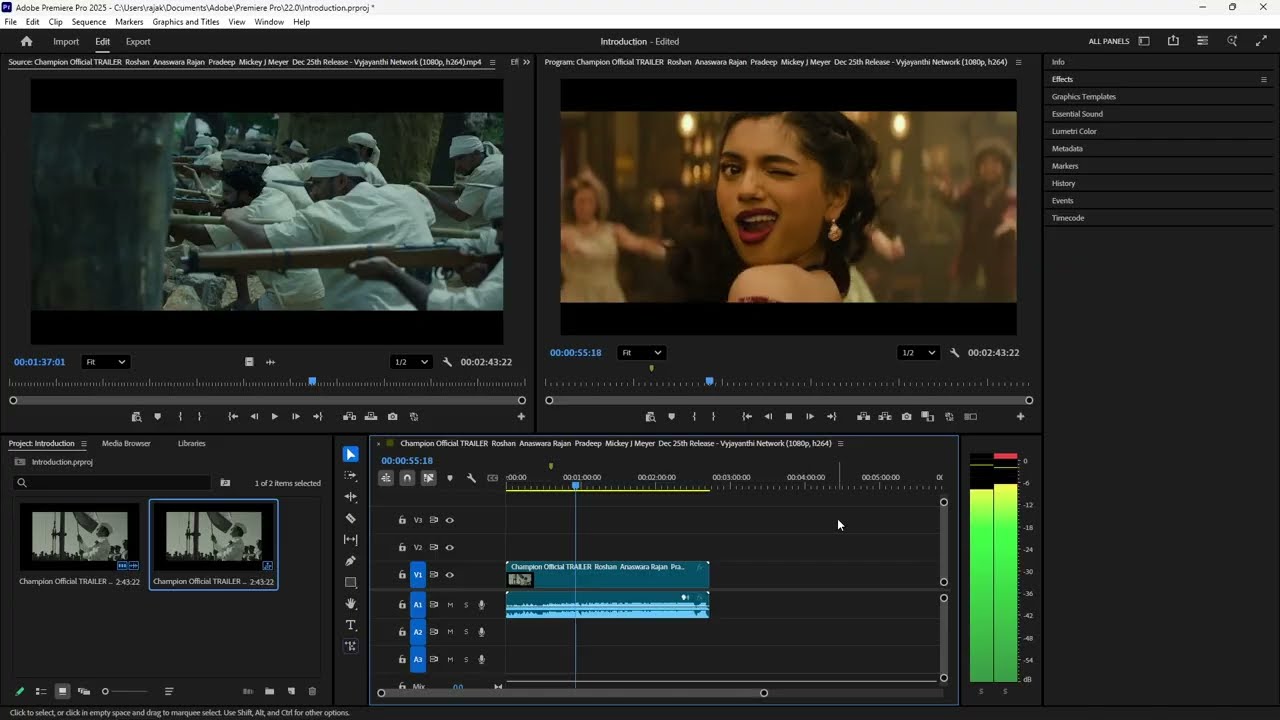Viewport: 1280px width, 720px height.
Task: Toggle V2 track output eye
Action: (449, 548)
